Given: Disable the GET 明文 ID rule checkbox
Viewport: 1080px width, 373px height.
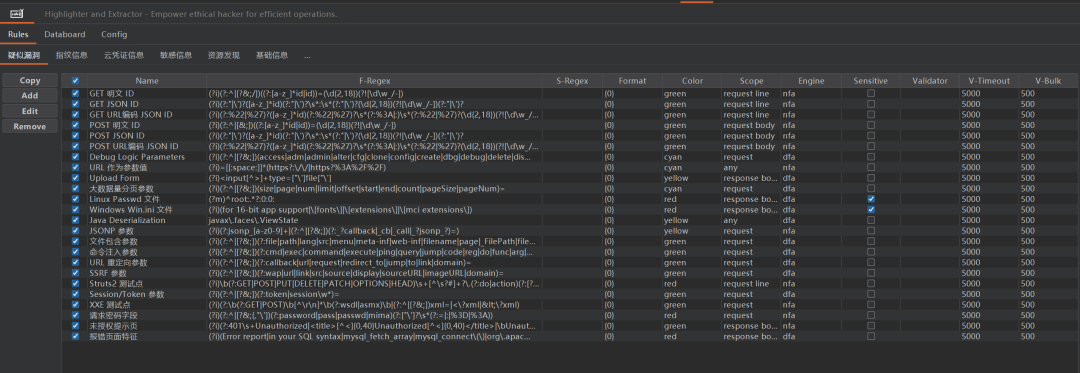Looking at the screenshot, I should tap(75, 94).
